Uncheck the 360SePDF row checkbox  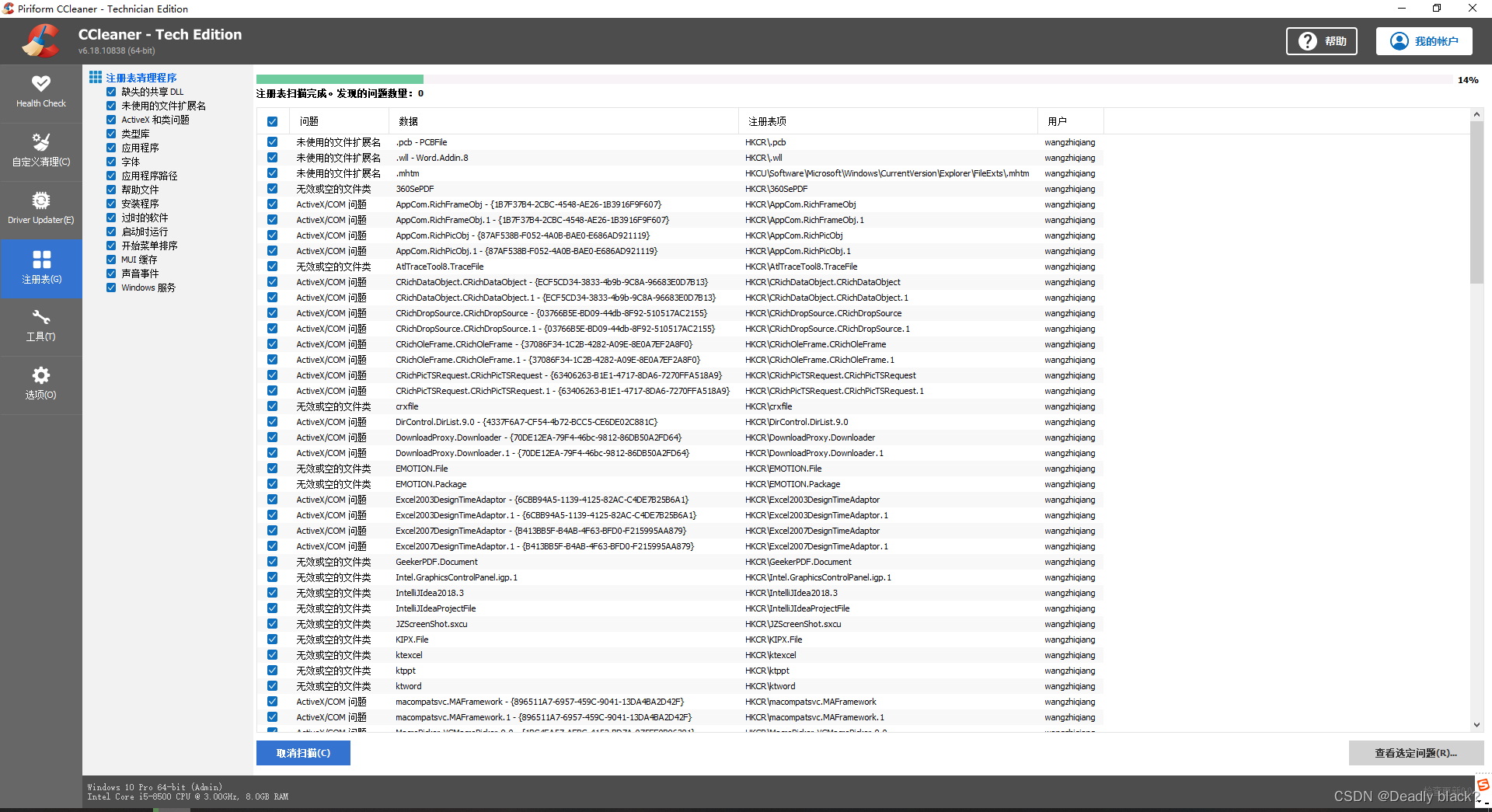pos(272,189)
